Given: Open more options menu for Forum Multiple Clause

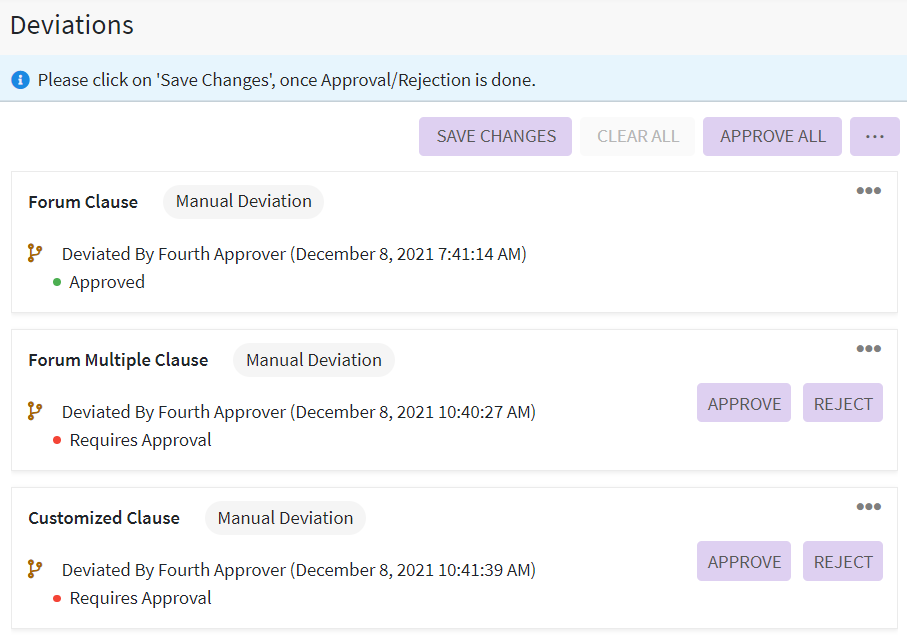Looking at the screenshot, I should pos(868,349).
